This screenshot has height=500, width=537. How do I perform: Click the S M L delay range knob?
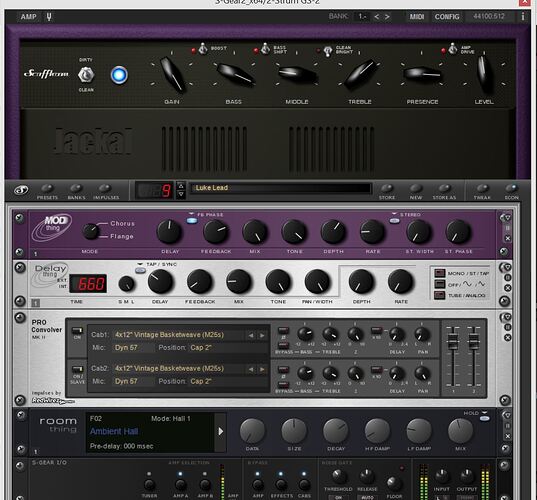(x=126, y=284)
